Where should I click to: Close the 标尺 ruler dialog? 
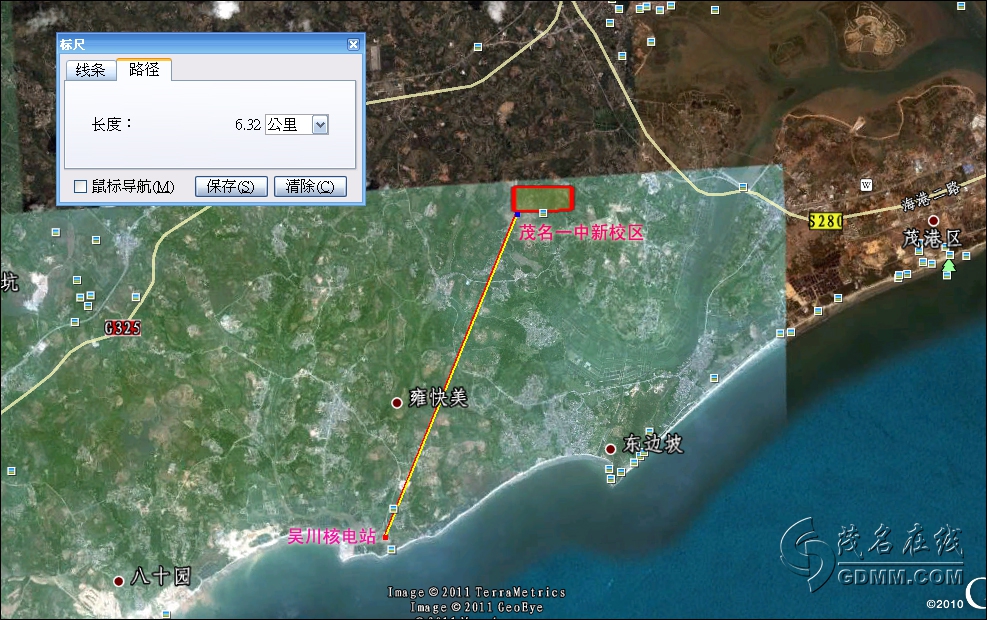coord(353,44)
